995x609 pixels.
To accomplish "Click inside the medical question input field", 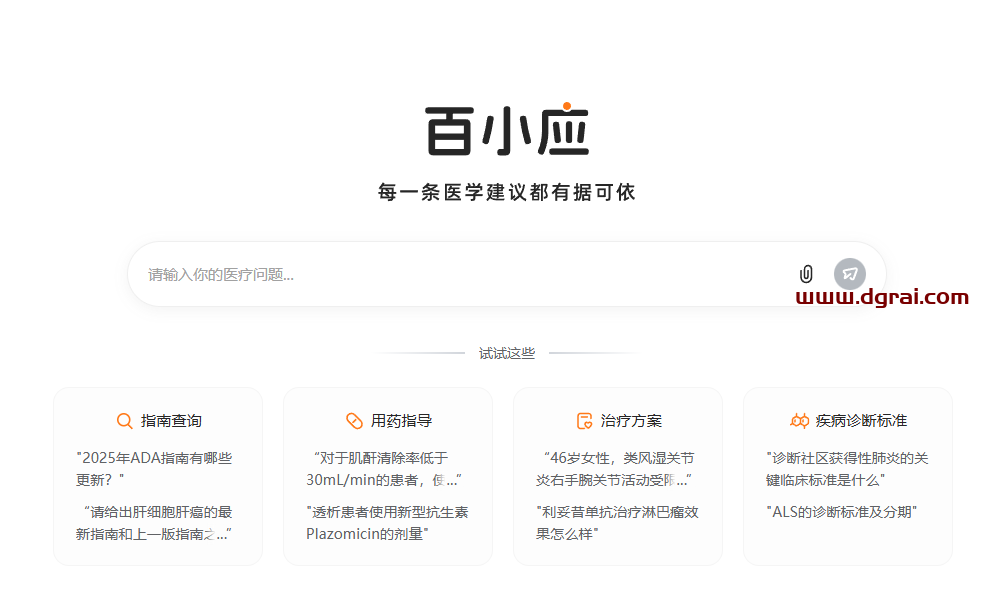I will point(400,273).
